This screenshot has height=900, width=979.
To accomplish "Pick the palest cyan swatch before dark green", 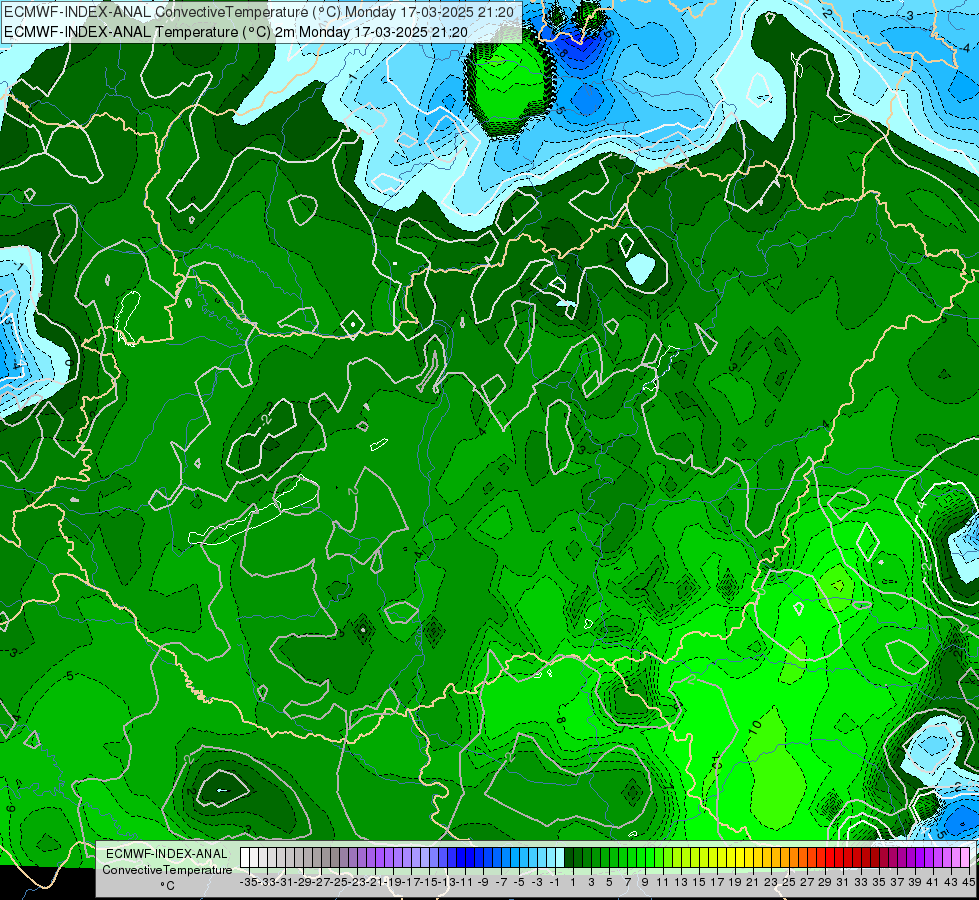I will [x=560, y=857].
